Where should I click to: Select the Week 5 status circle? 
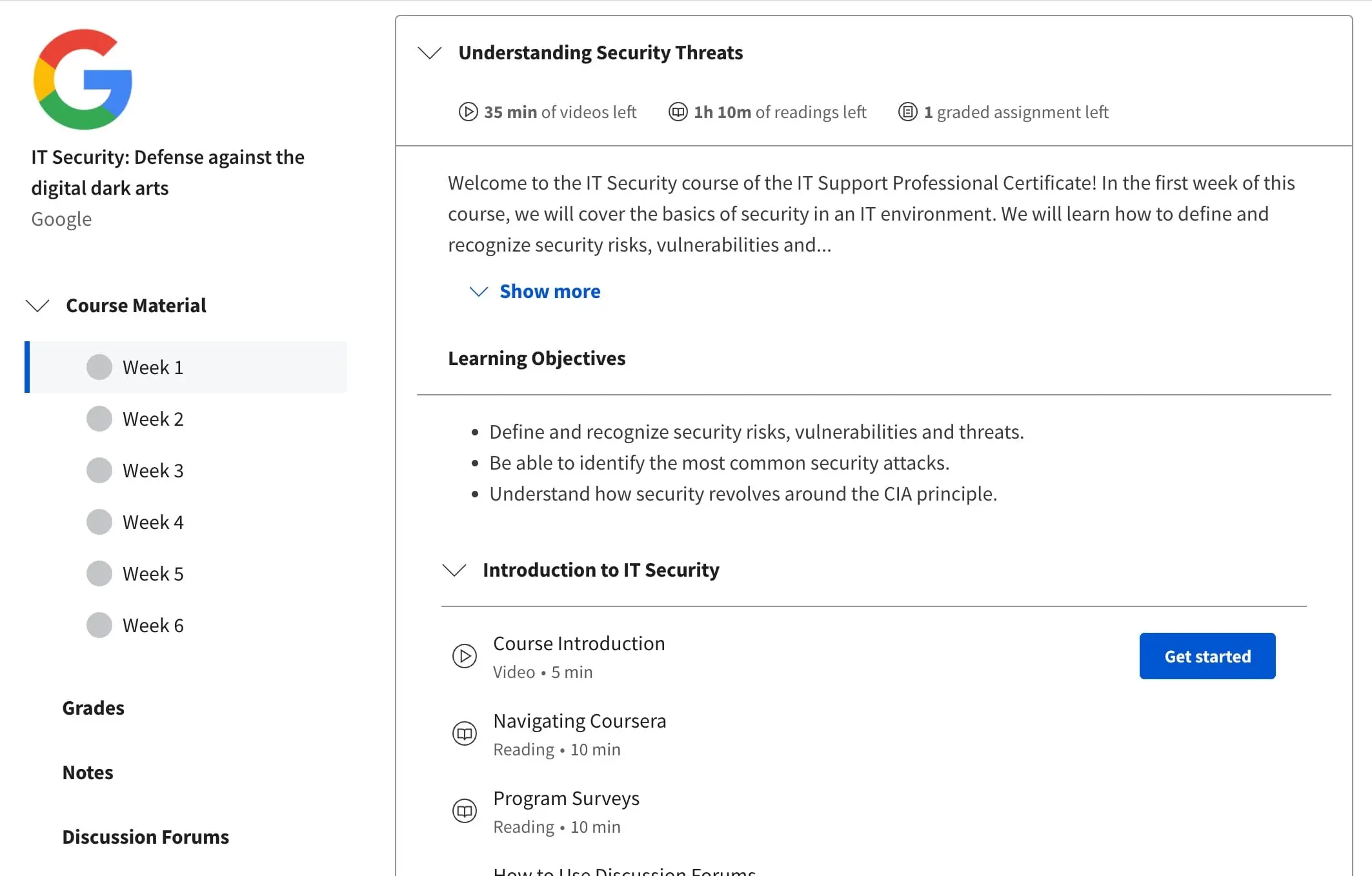click(99, 573)
